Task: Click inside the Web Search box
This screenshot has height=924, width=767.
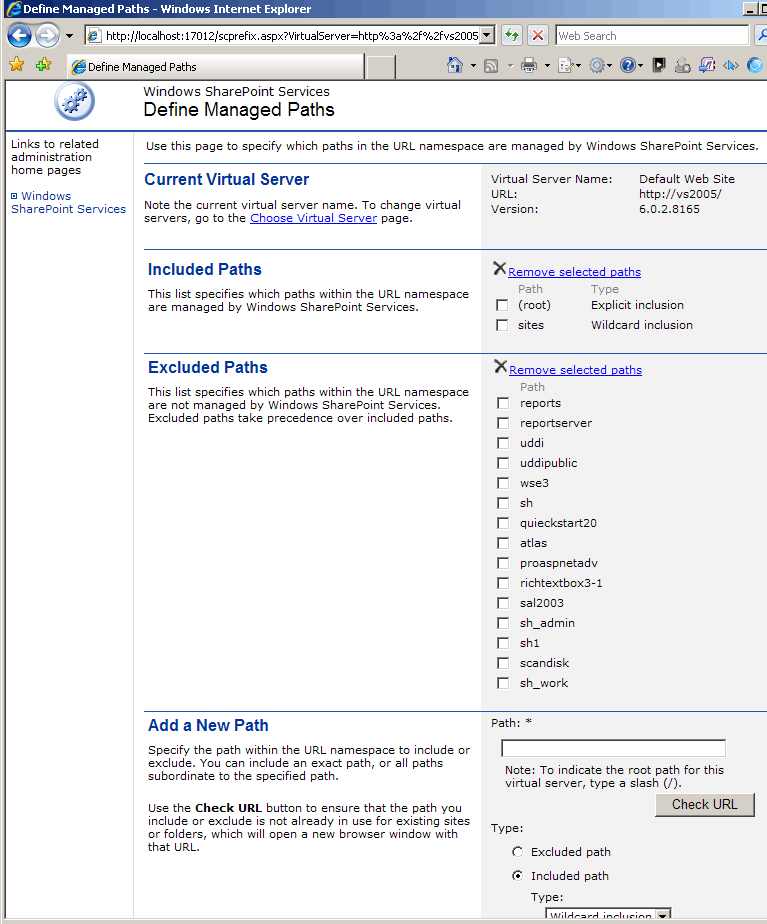Action: (x=652, y=35)
